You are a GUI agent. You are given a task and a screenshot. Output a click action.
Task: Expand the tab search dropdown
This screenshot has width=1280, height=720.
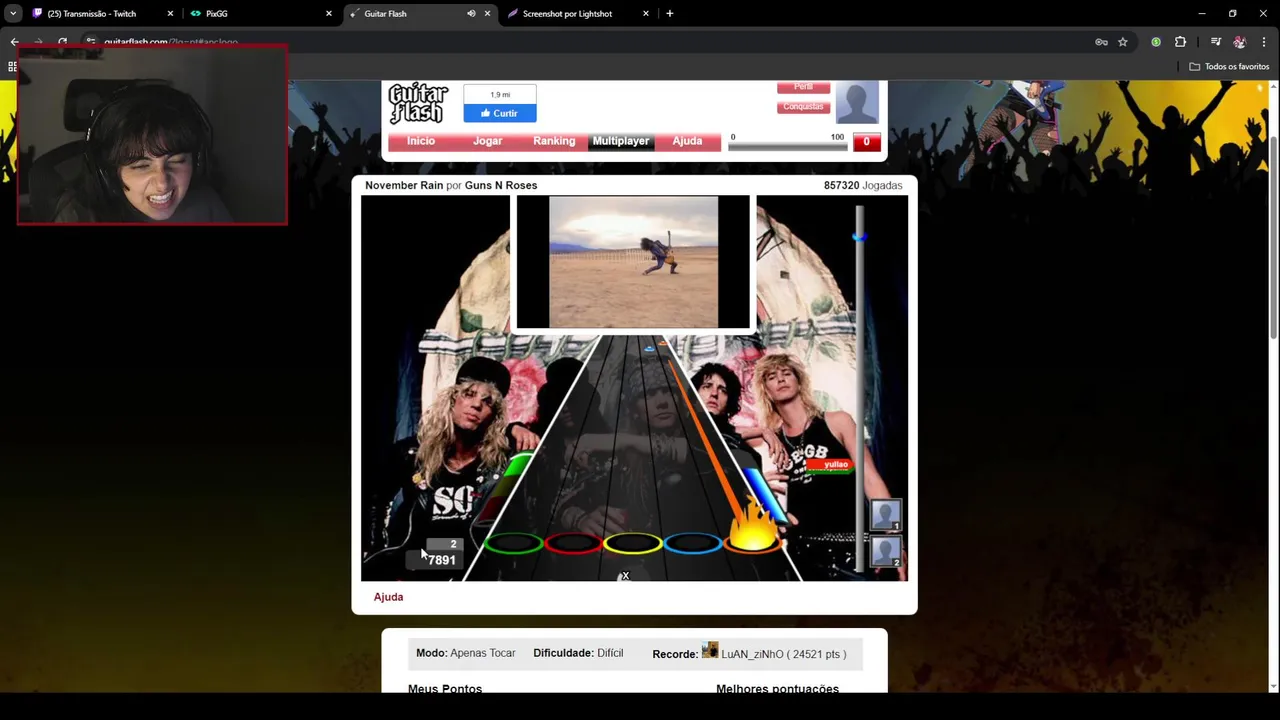point(13,14)
